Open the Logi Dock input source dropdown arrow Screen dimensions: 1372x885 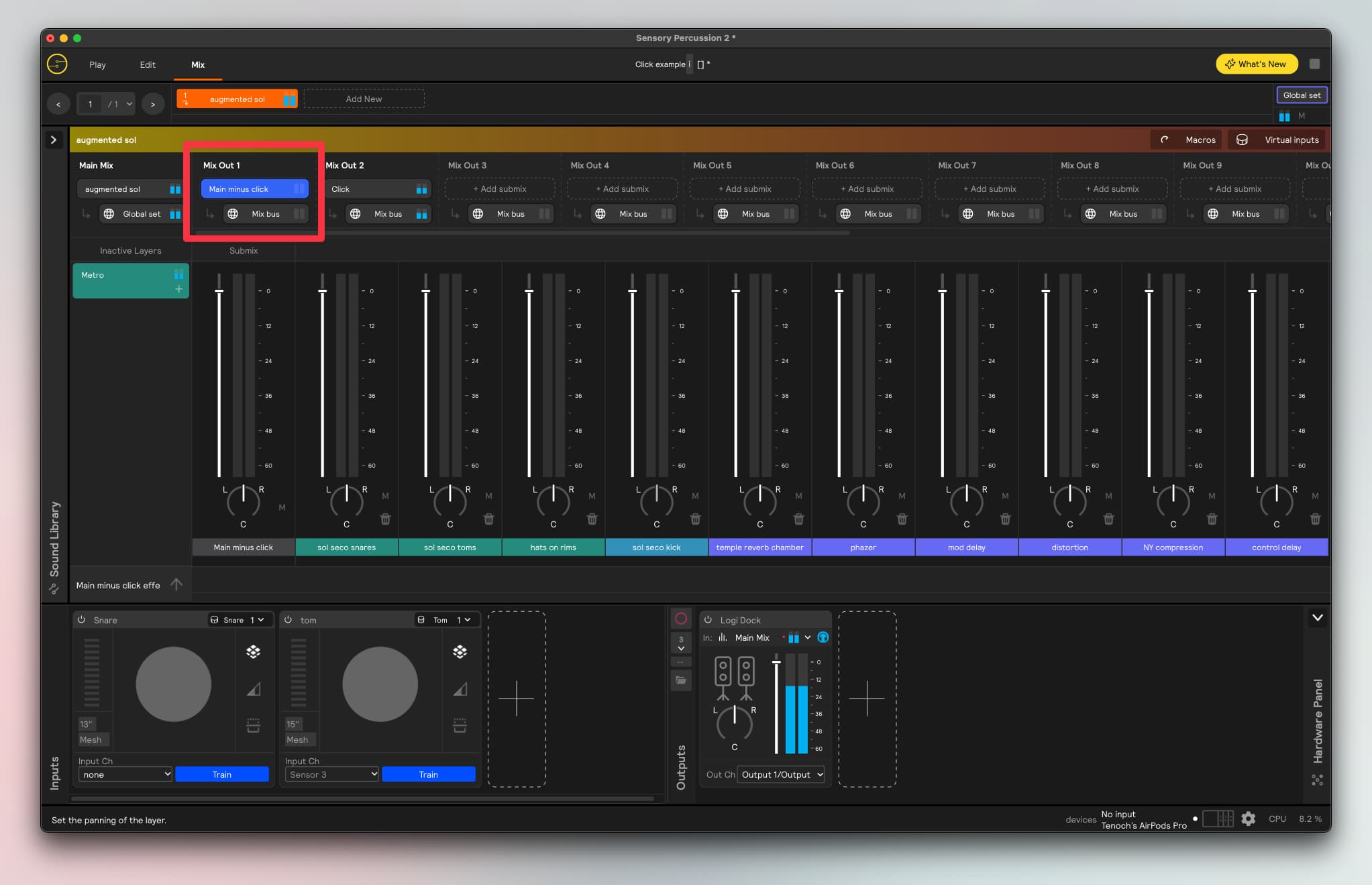(808, 637)
